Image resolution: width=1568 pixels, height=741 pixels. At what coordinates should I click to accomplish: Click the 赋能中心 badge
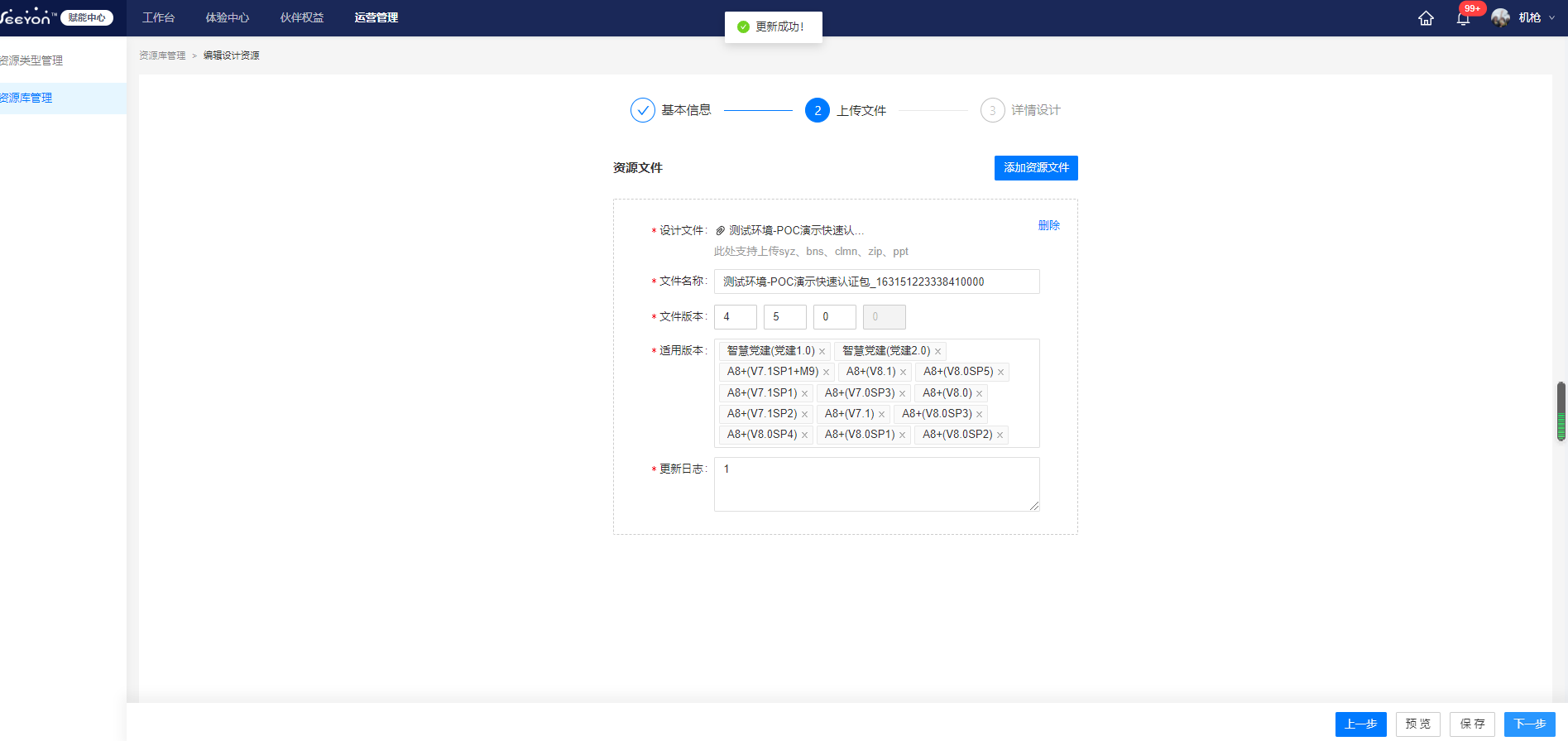click(x=87, y=17)
